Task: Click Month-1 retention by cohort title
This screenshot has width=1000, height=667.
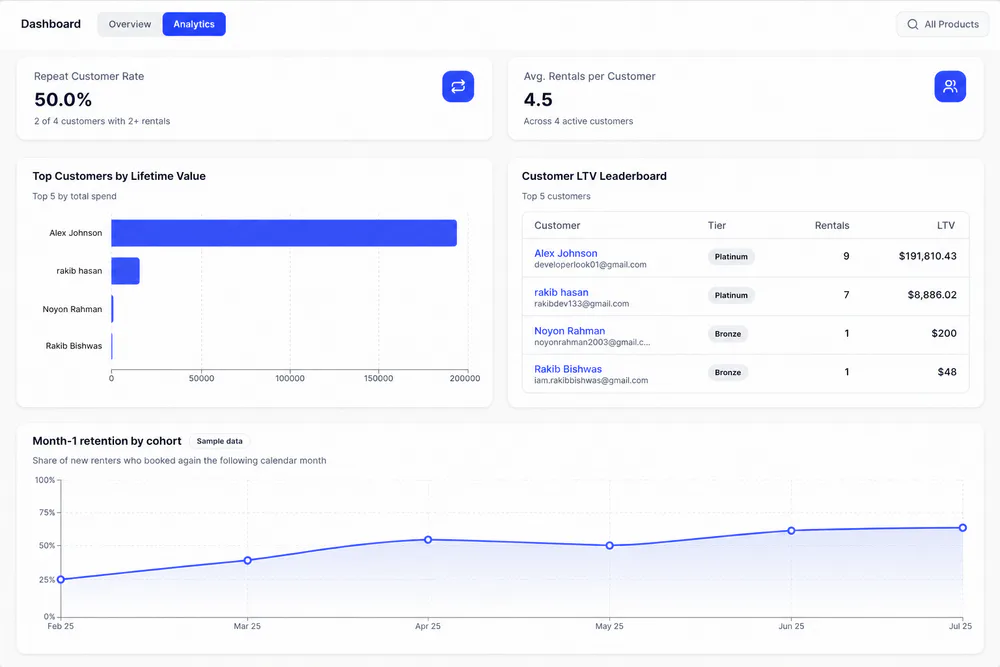Action: coord(107,441)
